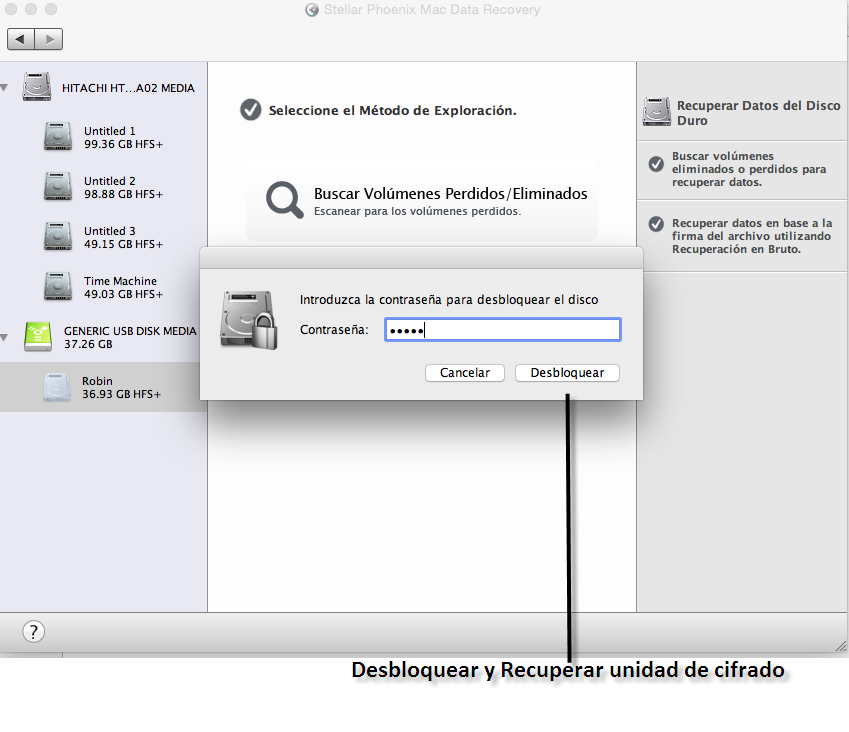Click GENERIC USB DISK MEDIA 37.26 GB label
This screenshot has width=849, height=732.
click(x=130, y=337)
